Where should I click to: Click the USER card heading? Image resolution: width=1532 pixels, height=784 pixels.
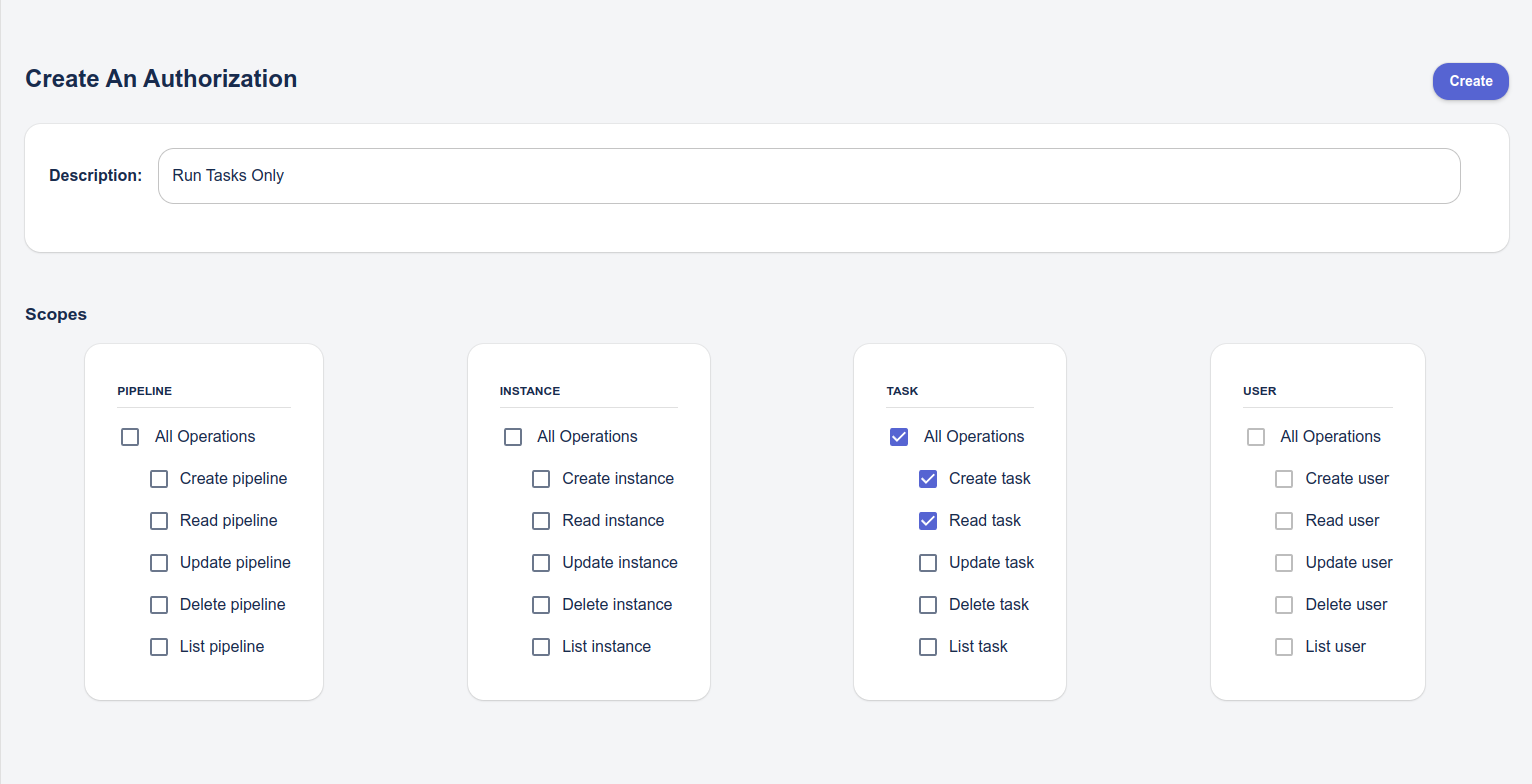coord(1259,391)
